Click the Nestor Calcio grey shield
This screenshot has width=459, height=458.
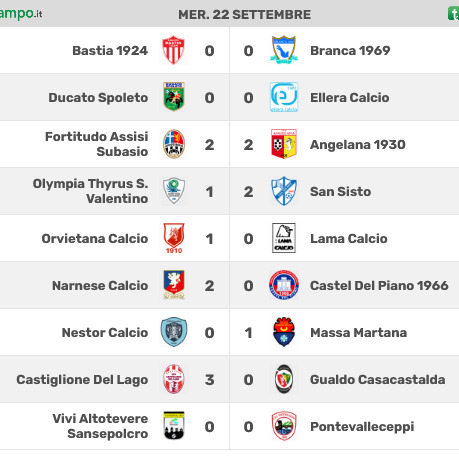click(x=174, y=332)
